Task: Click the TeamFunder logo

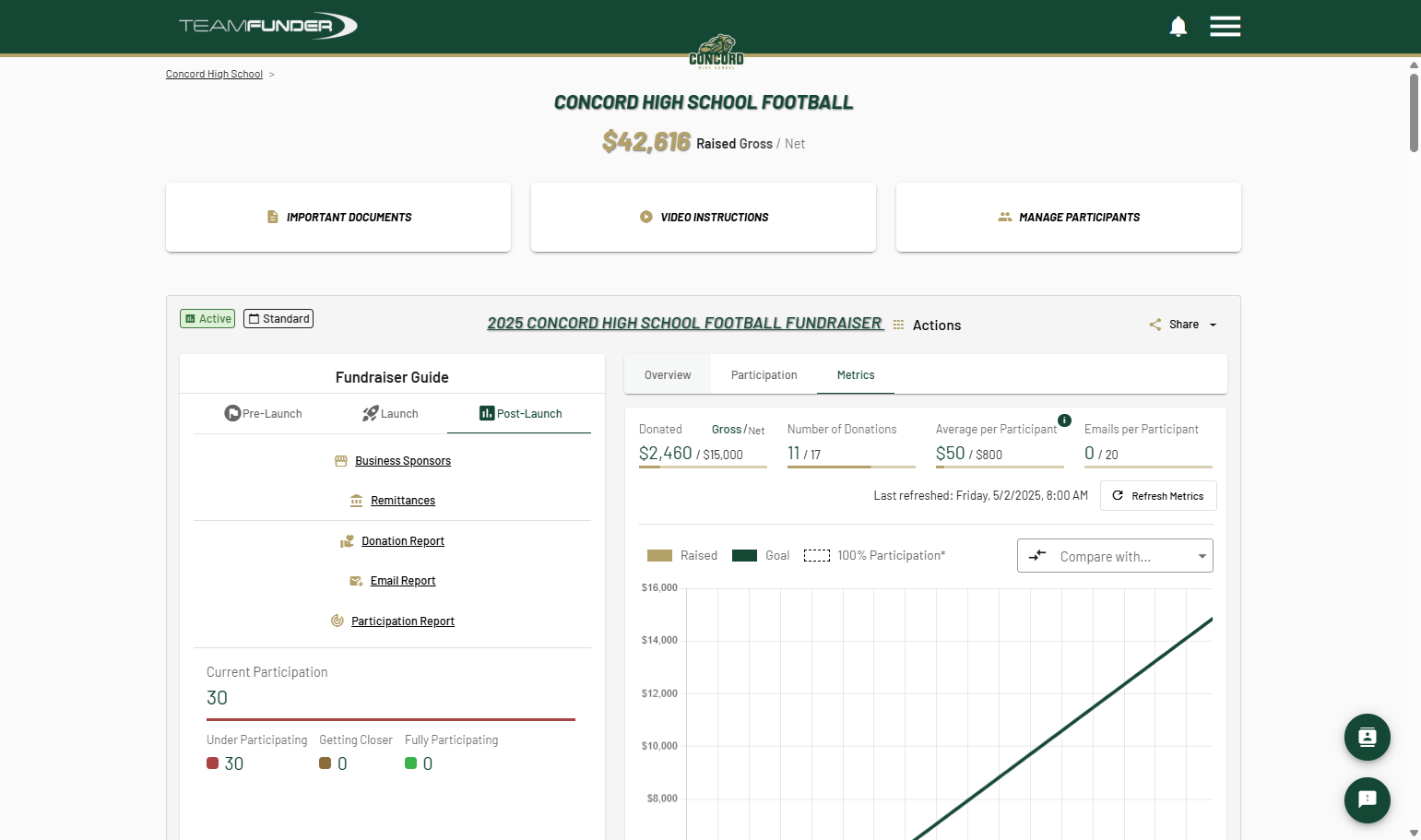Action: coord(267,26)
